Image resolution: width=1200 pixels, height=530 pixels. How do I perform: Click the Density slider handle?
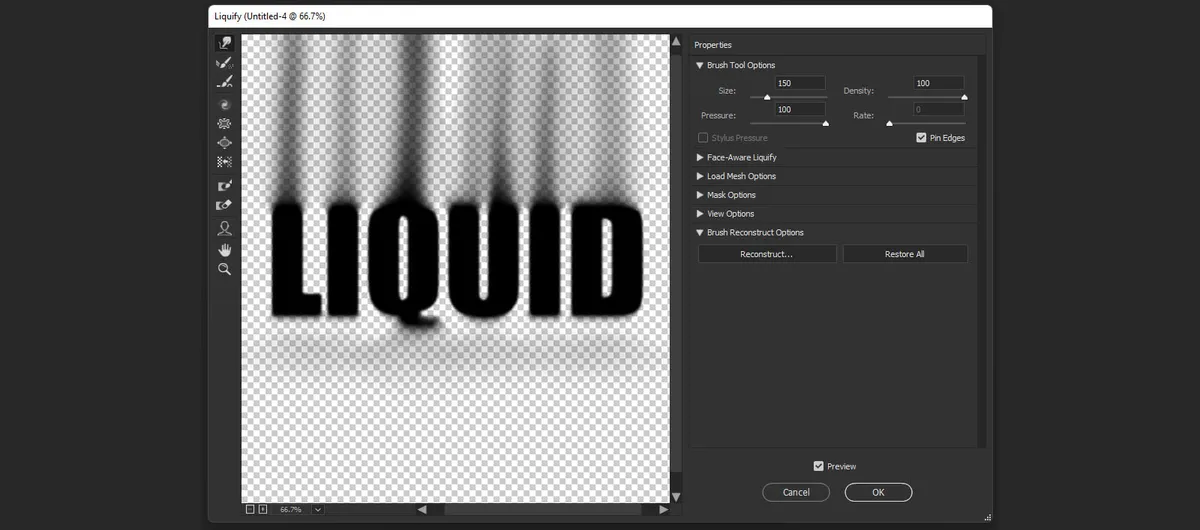(964, 97)
